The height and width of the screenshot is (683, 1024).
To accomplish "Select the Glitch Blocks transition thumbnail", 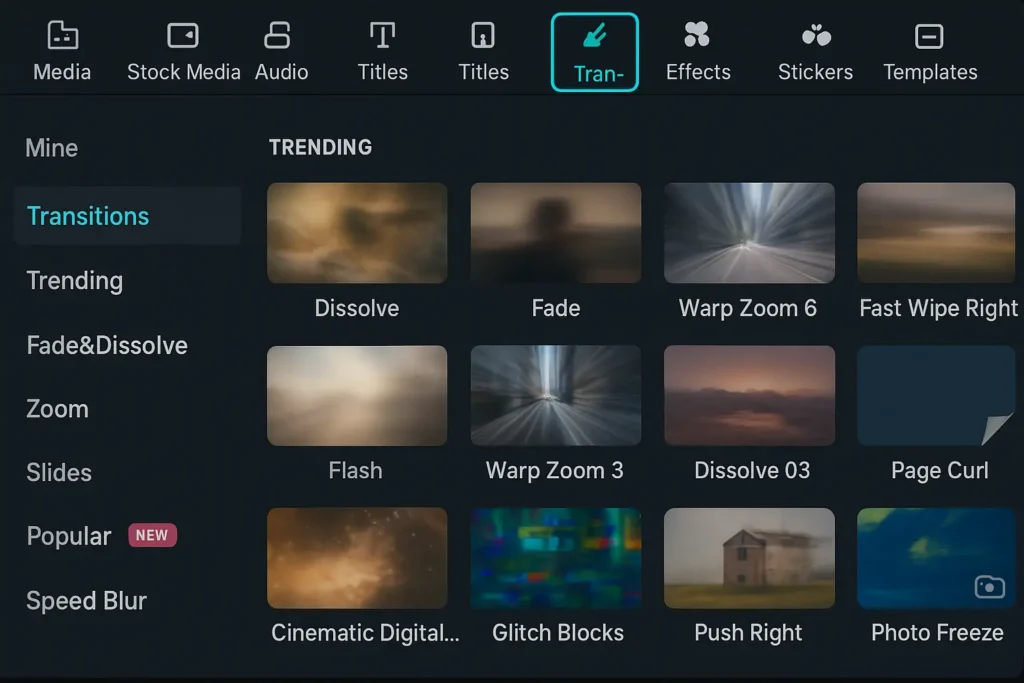I will click(x=556, y=558).
